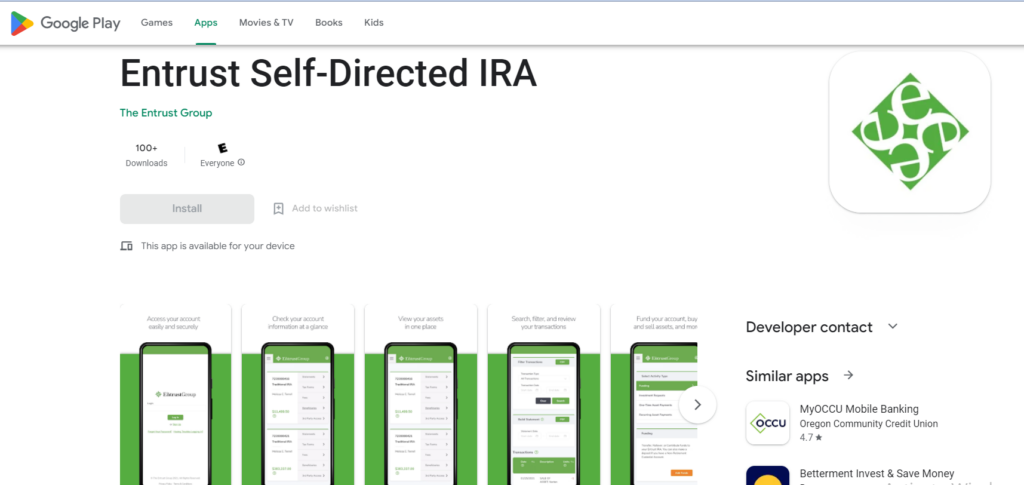
Task: Go to the Kids tab
Action: pos(374,23)
